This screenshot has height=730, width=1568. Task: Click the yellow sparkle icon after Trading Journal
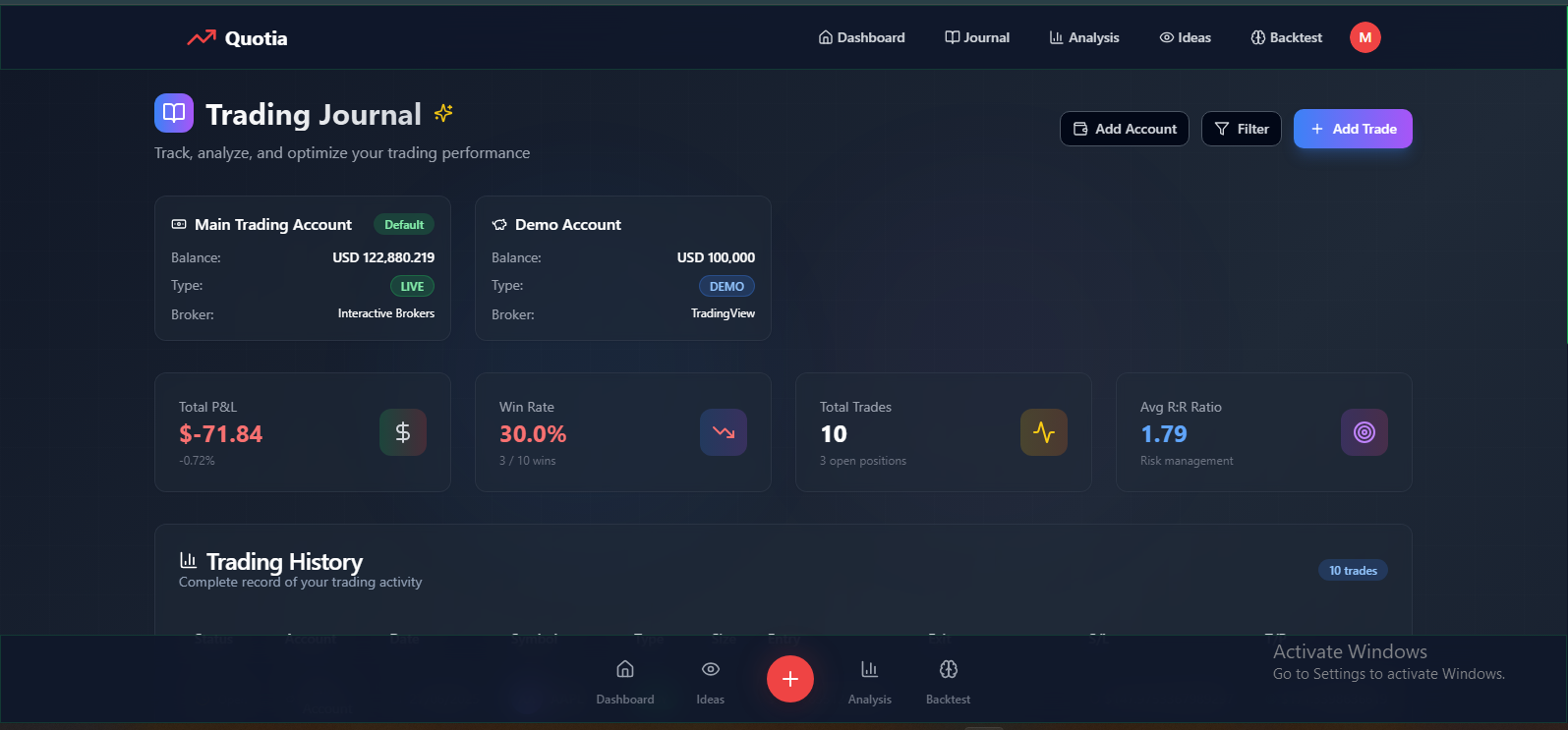click(443, 113)
